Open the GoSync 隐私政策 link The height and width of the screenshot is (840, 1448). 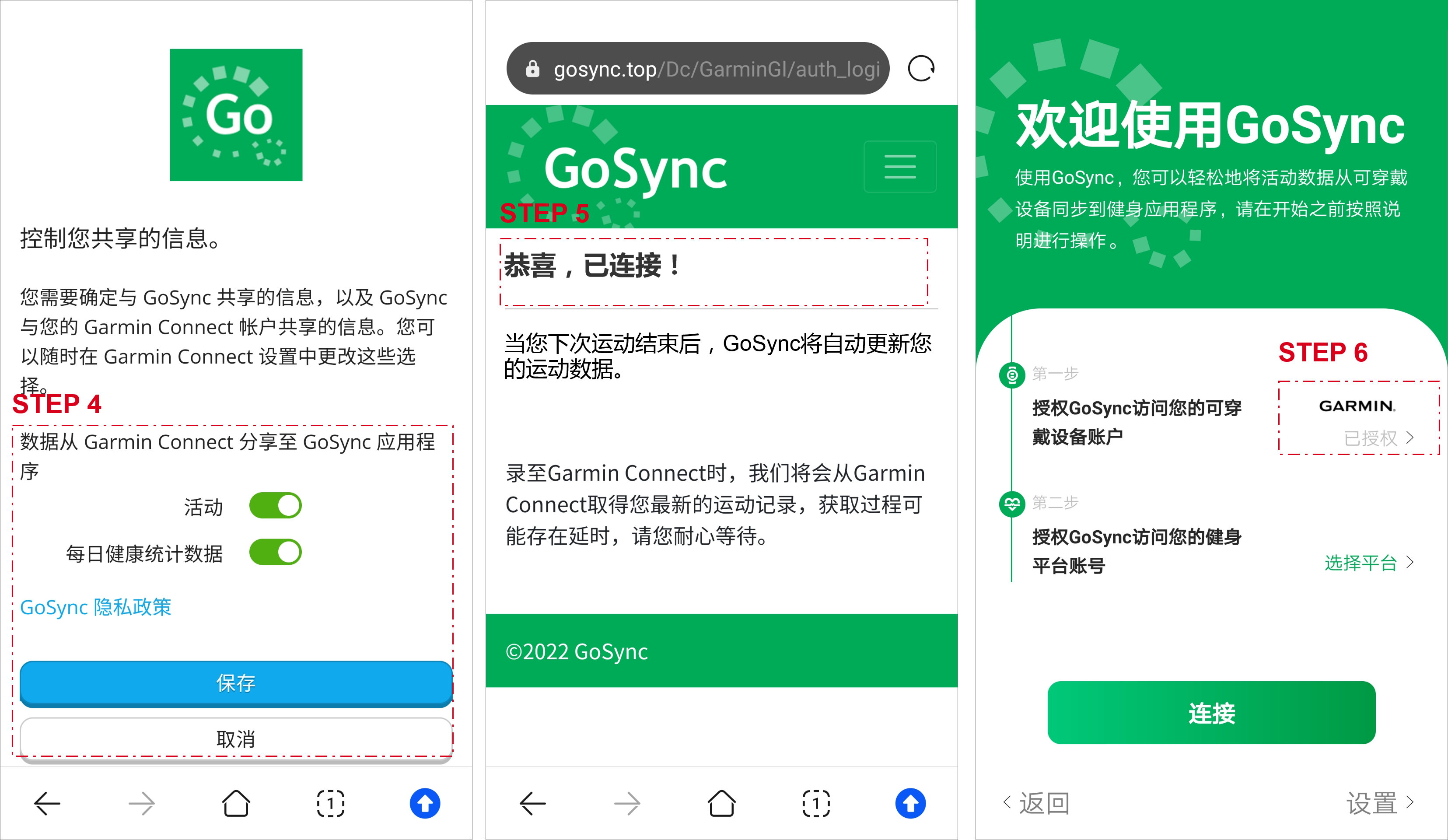coord(96,607)
